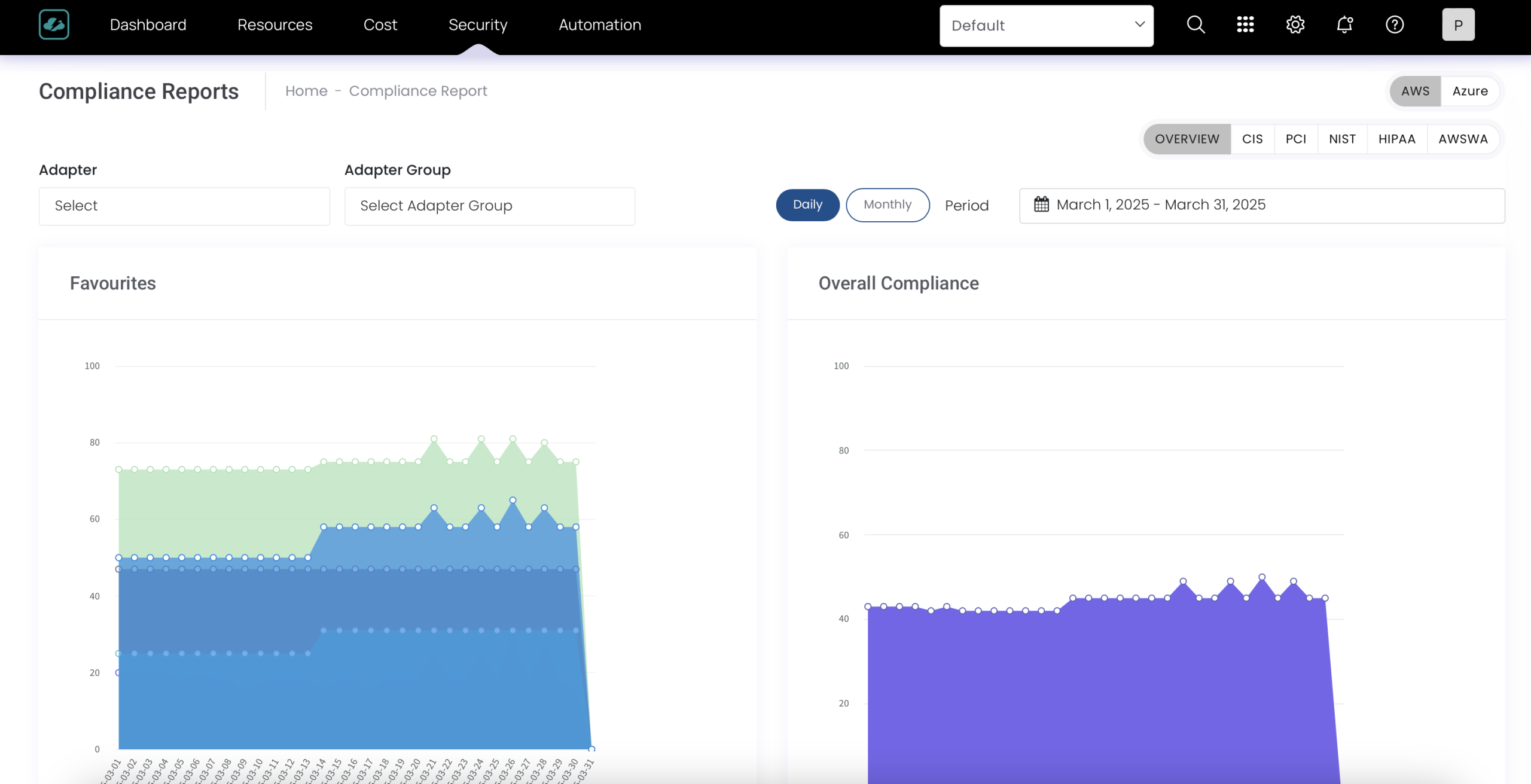The width and height of the screenshot is (1531, 784).
Task: Go to Home breadcrumb link
Action: [x=306, y=91]
